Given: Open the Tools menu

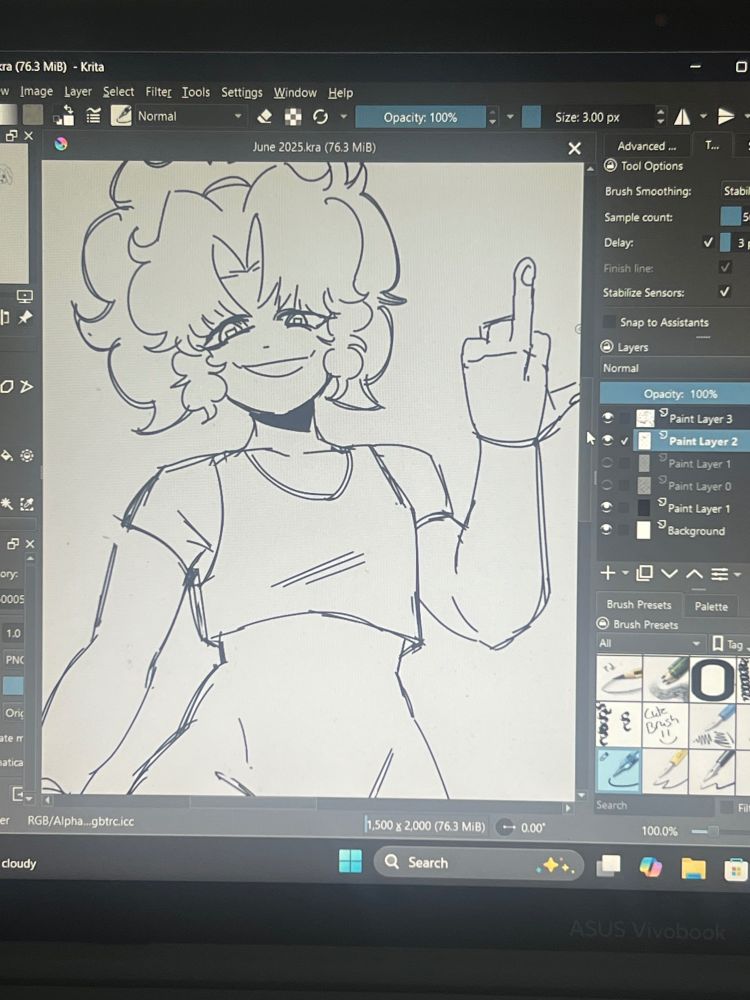Looking at the screenshot, I should (x=196, y=92).
